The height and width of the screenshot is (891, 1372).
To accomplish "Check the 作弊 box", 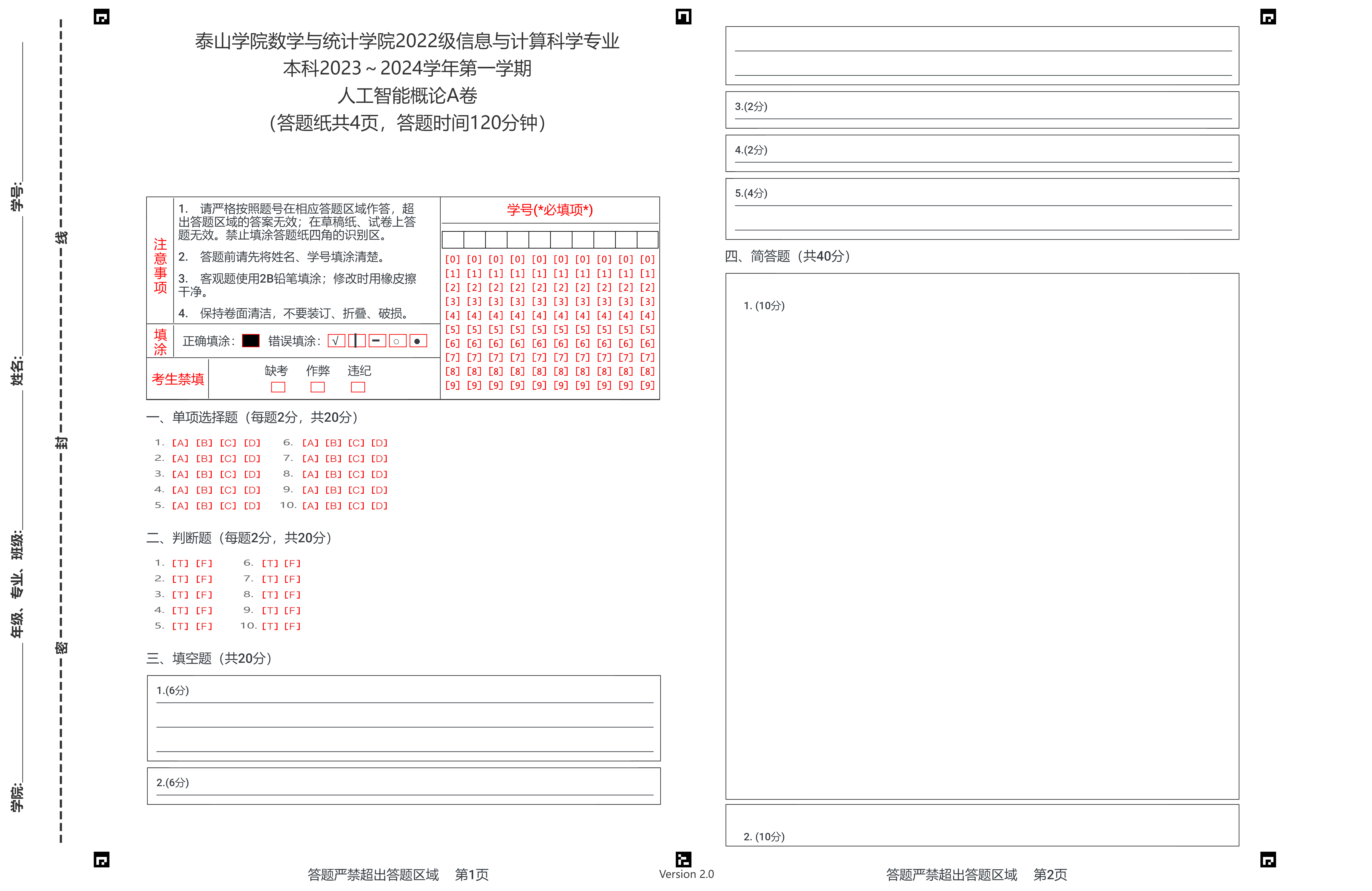I will 318,387.
